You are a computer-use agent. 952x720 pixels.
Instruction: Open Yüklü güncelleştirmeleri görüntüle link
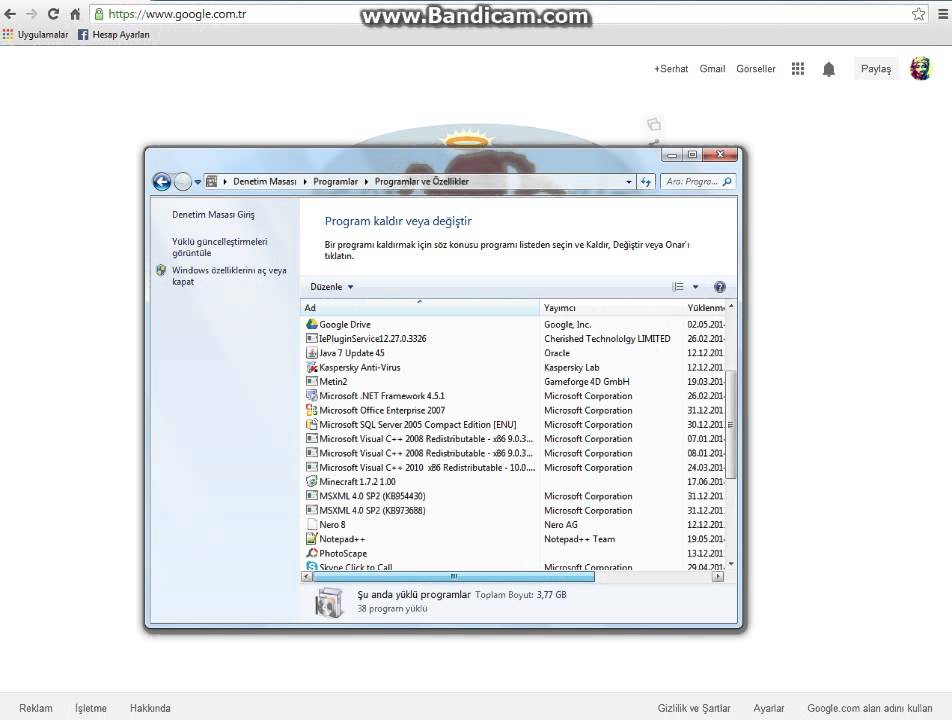[x=219, y=247]
